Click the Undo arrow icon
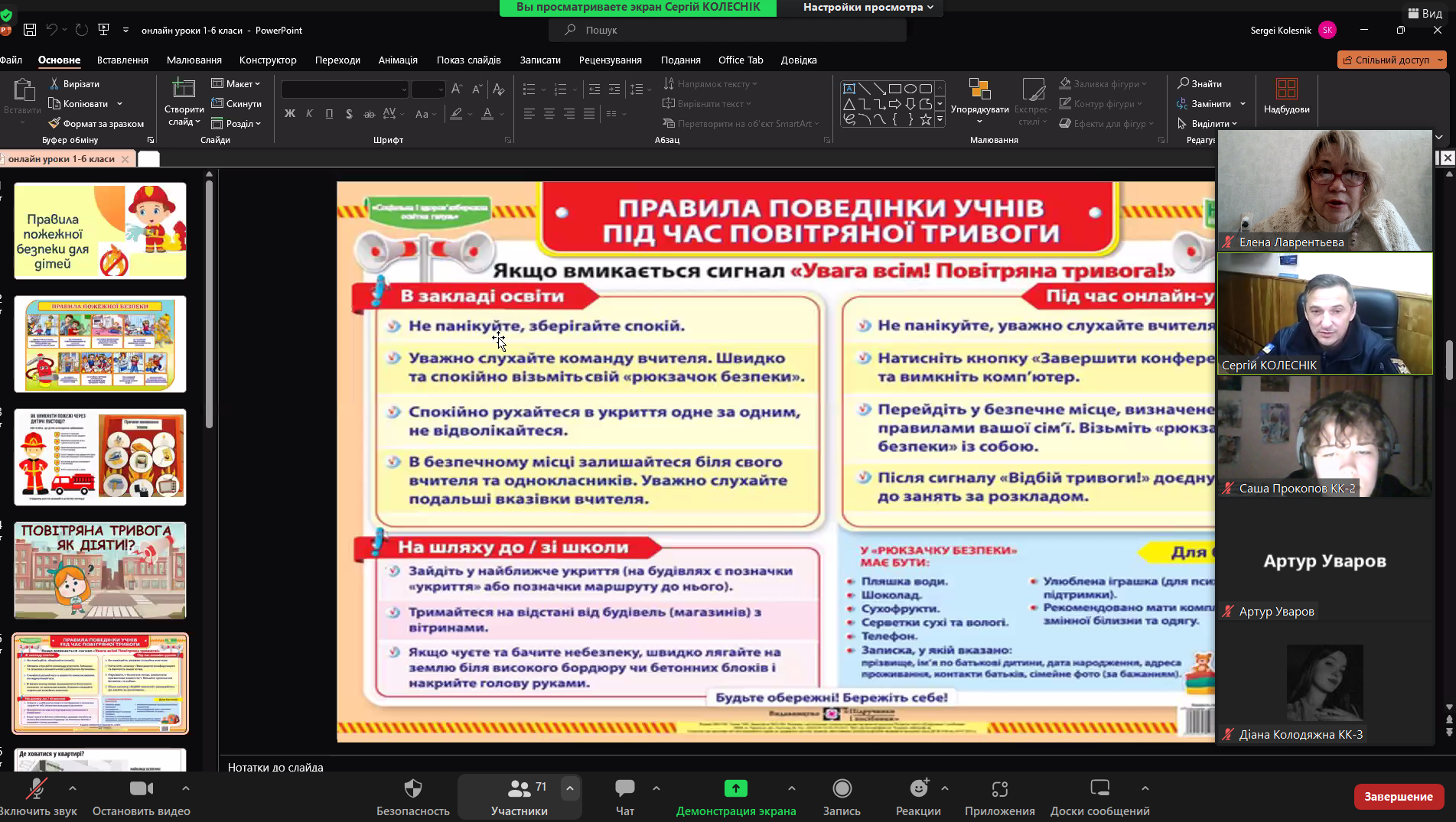 51,30
